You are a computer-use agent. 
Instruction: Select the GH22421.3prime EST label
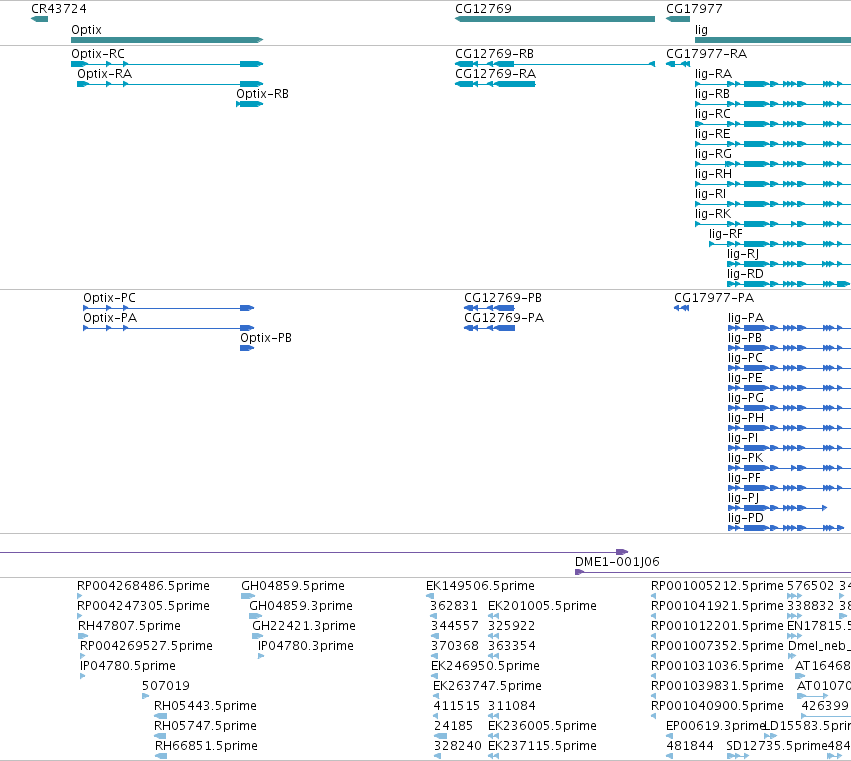click(304, 626)
